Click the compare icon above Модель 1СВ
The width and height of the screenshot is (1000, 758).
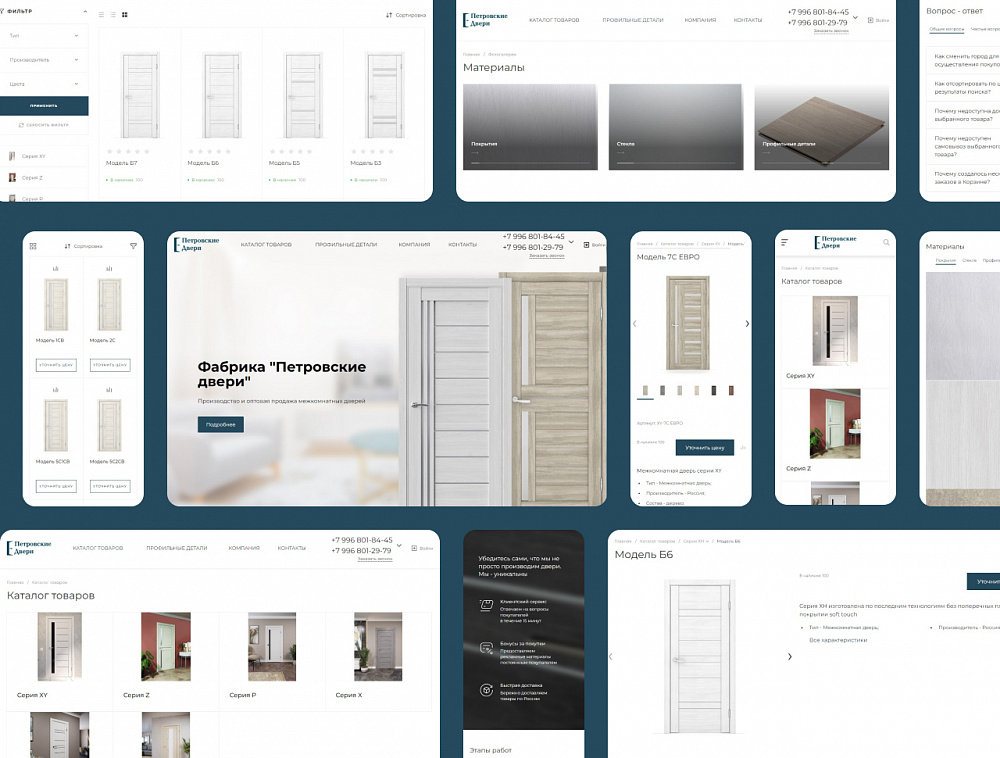(x=54, y=269)
